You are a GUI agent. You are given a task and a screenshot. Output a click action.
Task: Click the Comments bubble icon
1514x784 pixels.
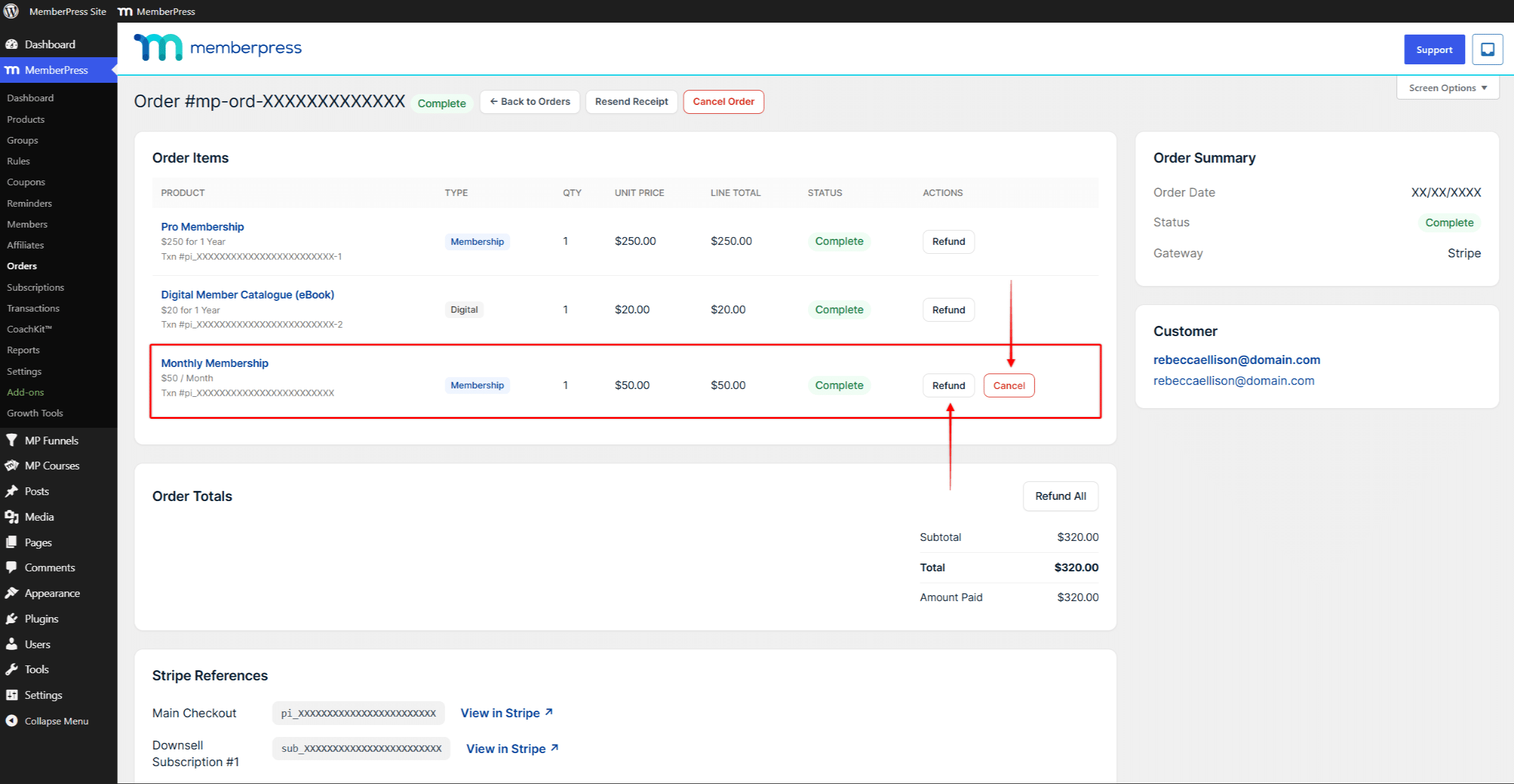point(11,567)
